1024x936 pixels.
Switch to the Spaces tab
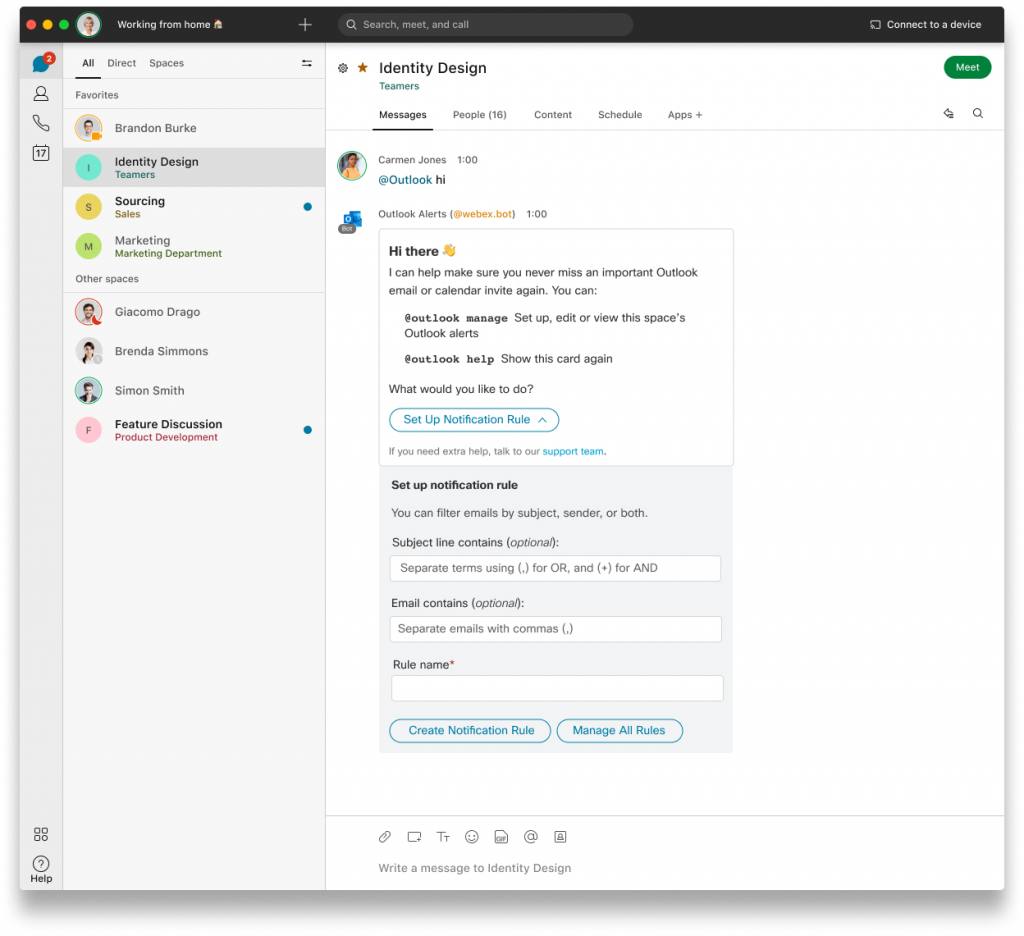(x=166, y=62)
